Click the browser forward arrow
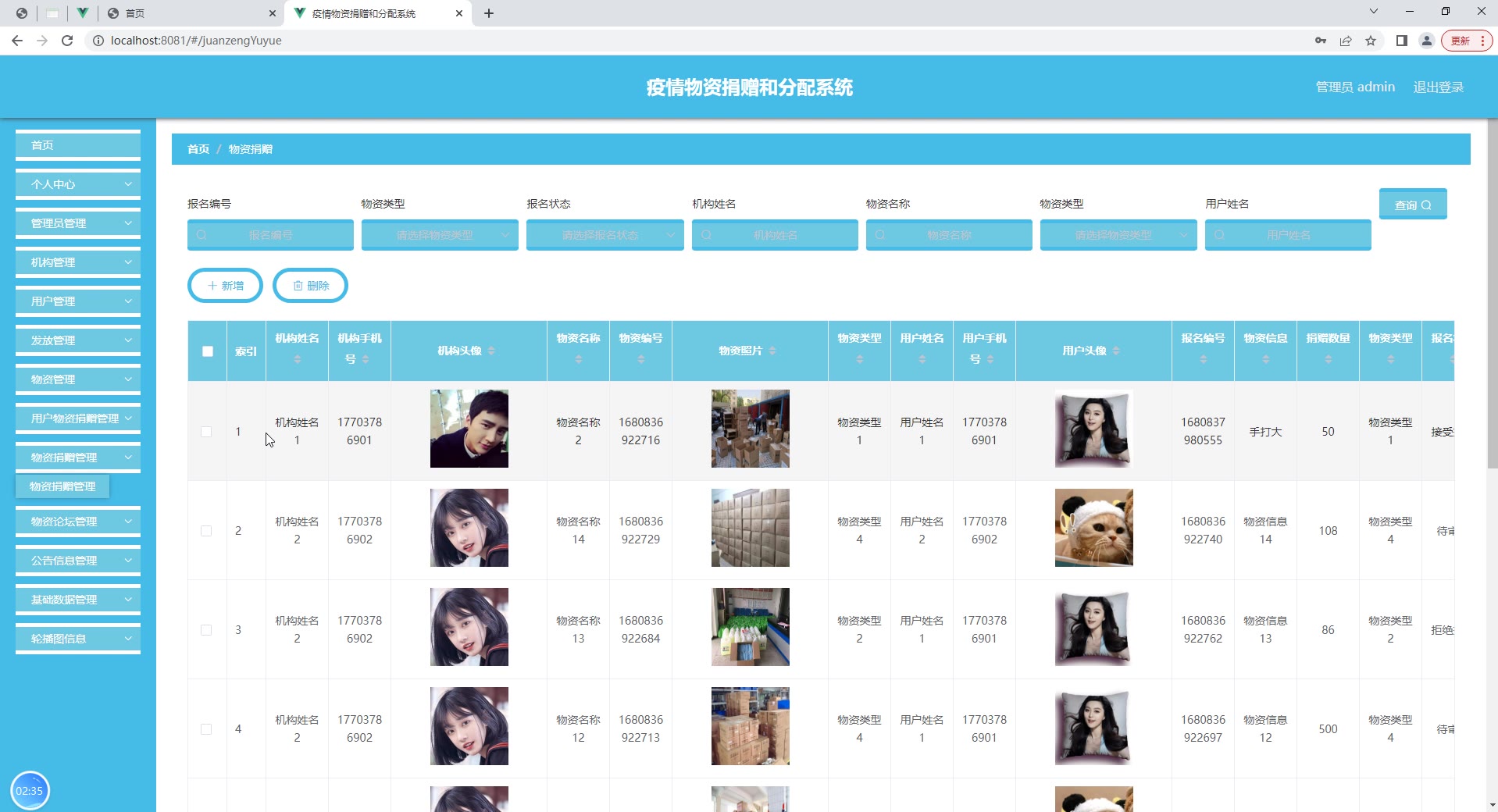The height and width of the screenshot is (812, 1498). click(x=42, y=41)
